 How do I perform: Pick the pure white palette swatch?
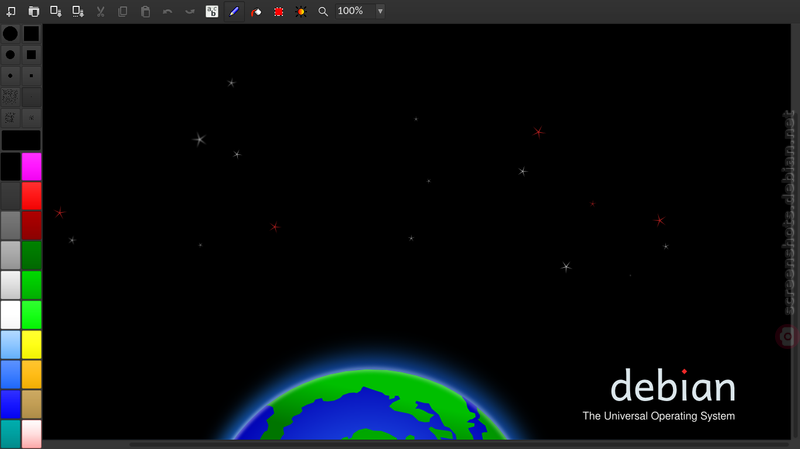(10, 314)
